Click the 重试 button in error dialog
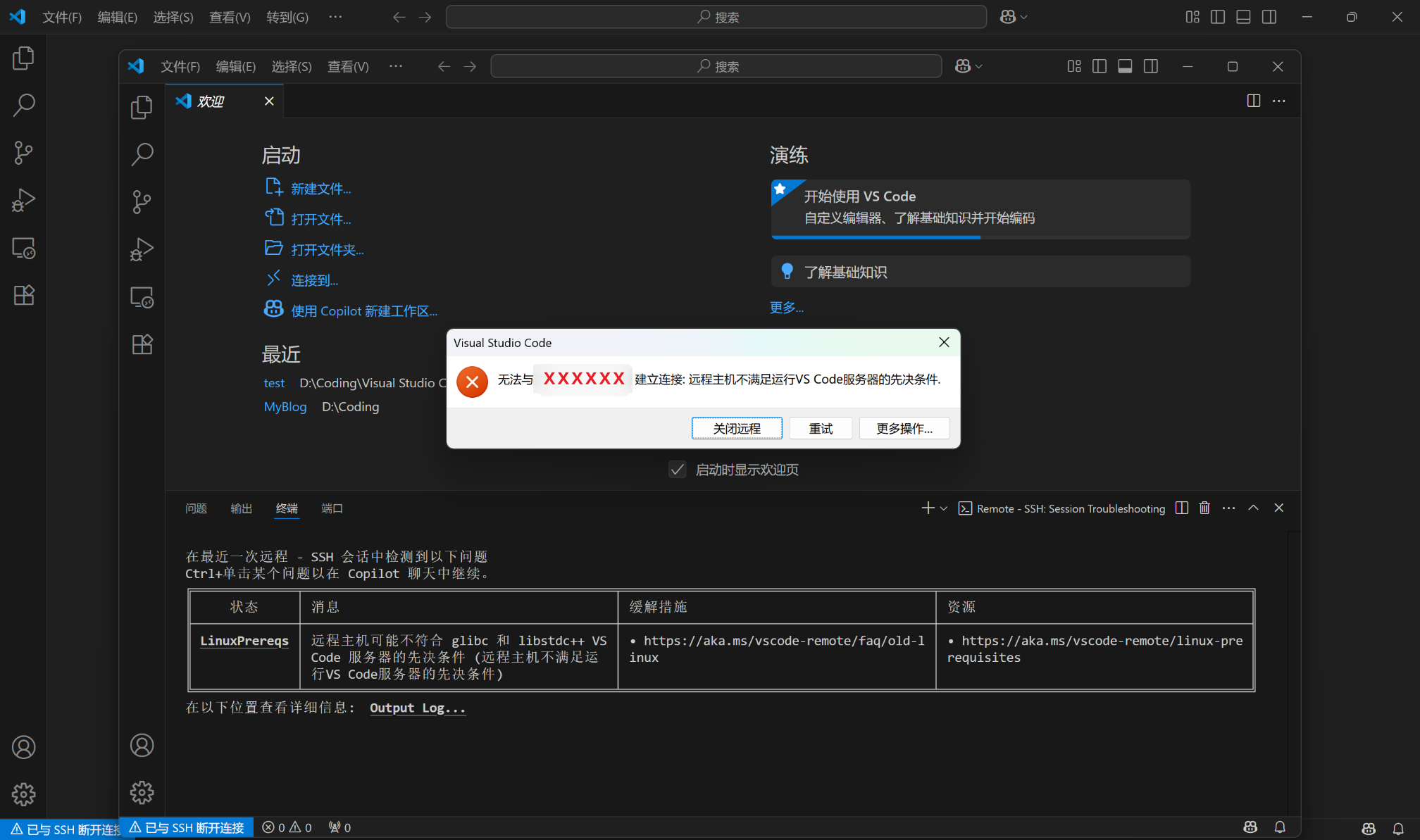The image size is (1420, 840). click(821, 428)
